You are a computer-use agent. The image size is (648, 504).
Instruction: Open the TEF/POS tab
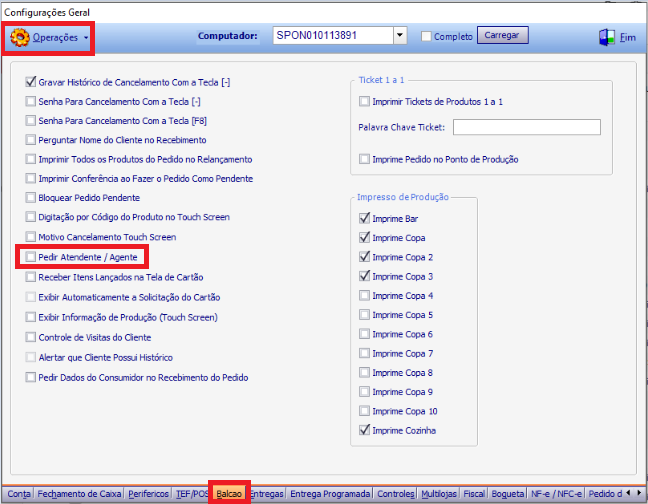pos(192,494)
